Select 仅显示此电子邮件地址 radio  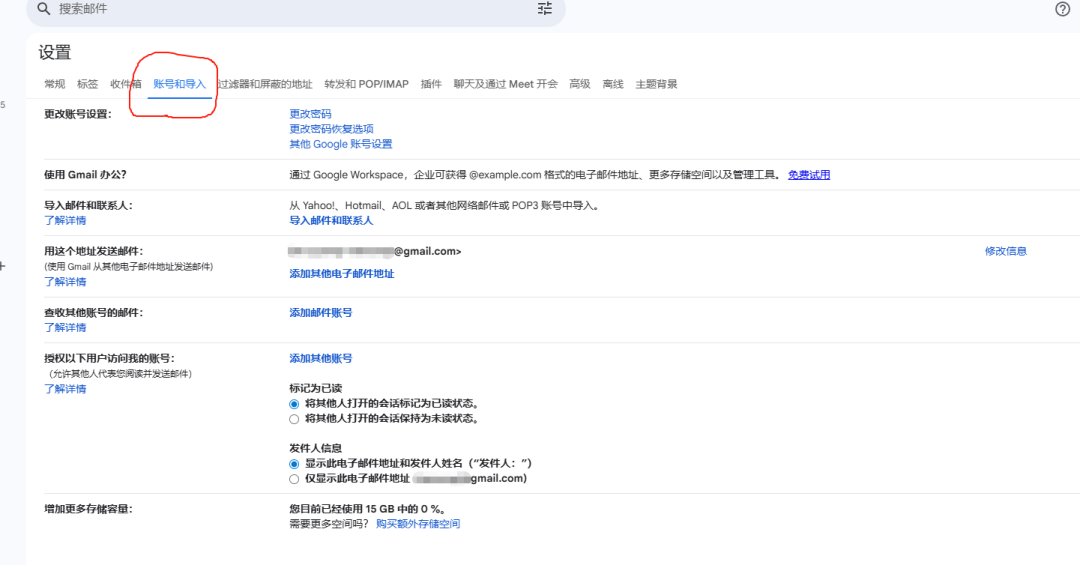(x=294, y=480)
